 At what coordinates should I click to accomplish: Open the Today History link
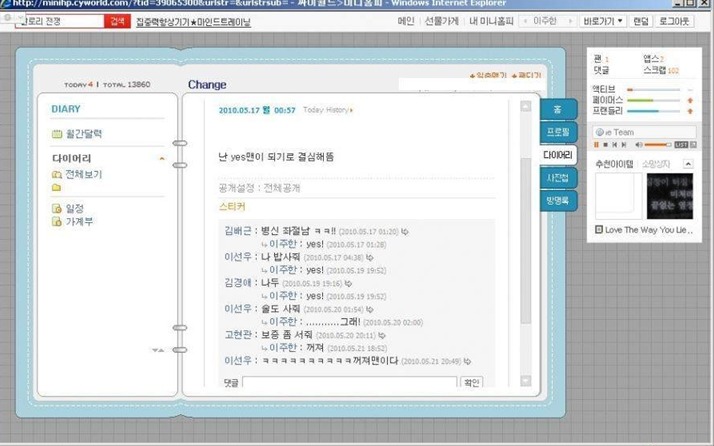pyautogui.click(x=327, y=109)
